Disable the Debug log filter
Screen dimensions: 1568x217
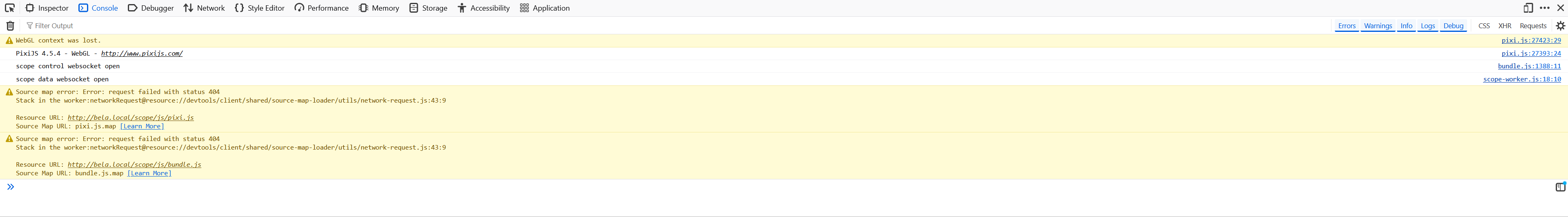point(1453,26)
